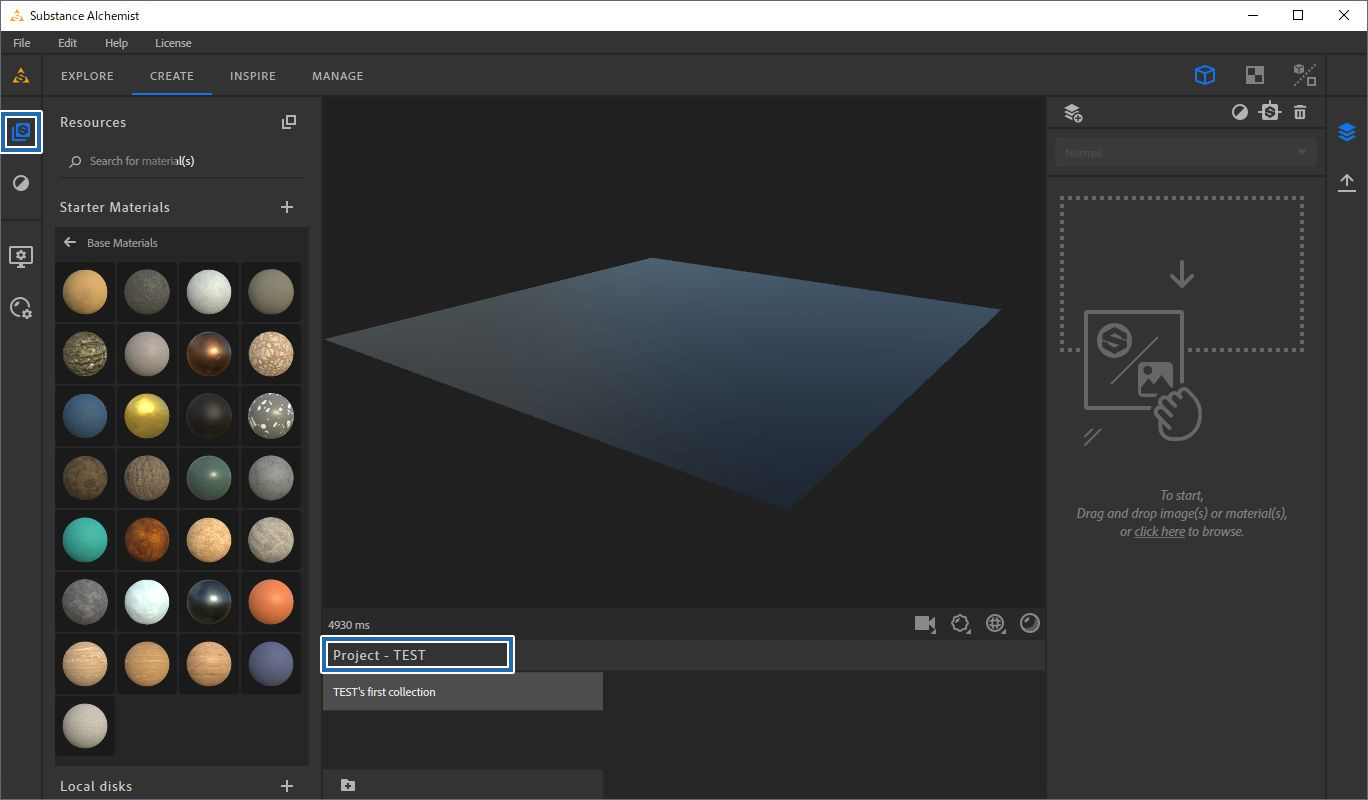
Task: Open the License menu
Action: click(x=173, y=43)
